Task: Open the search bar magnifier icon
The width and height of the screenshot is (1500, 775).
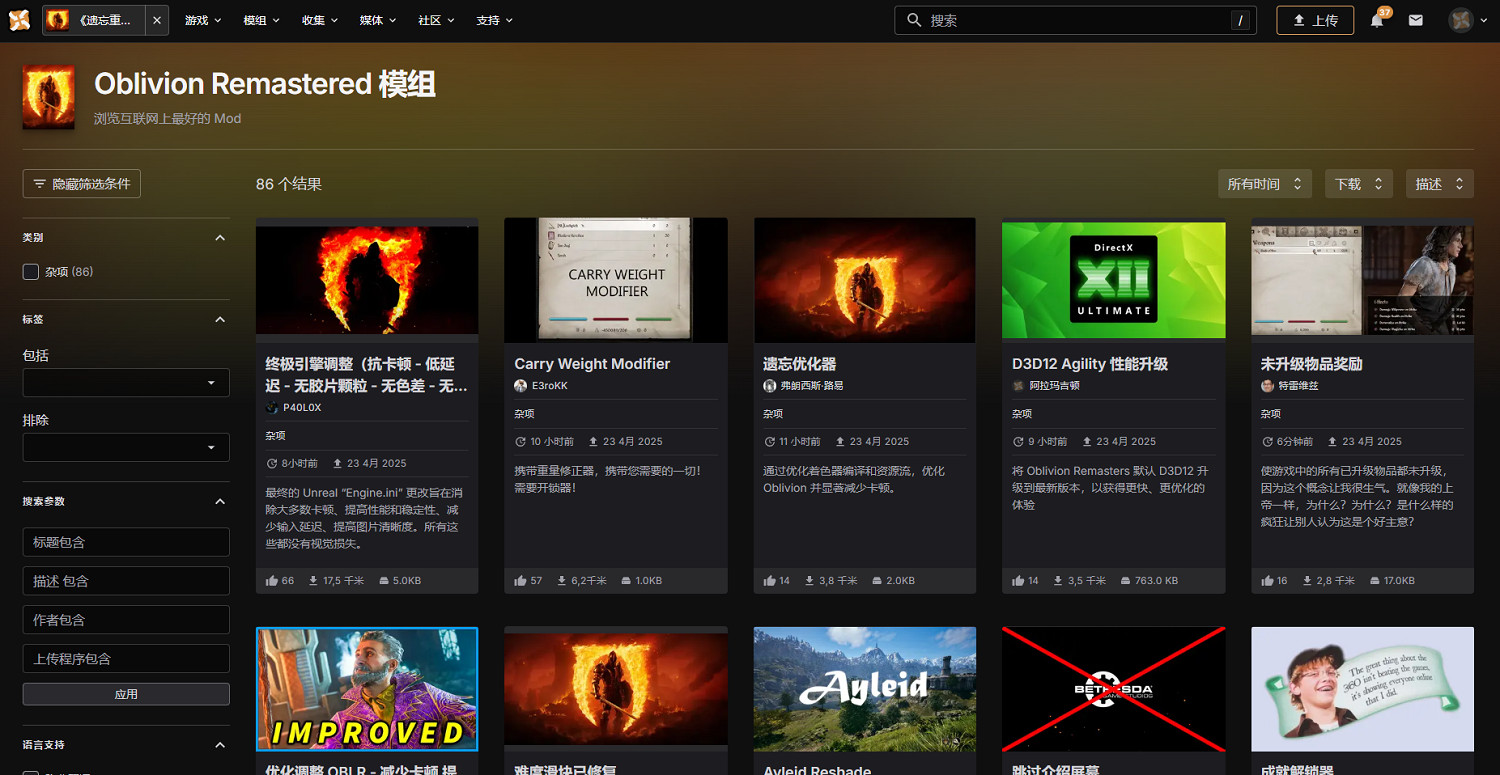Action: [x=913, y=20]
